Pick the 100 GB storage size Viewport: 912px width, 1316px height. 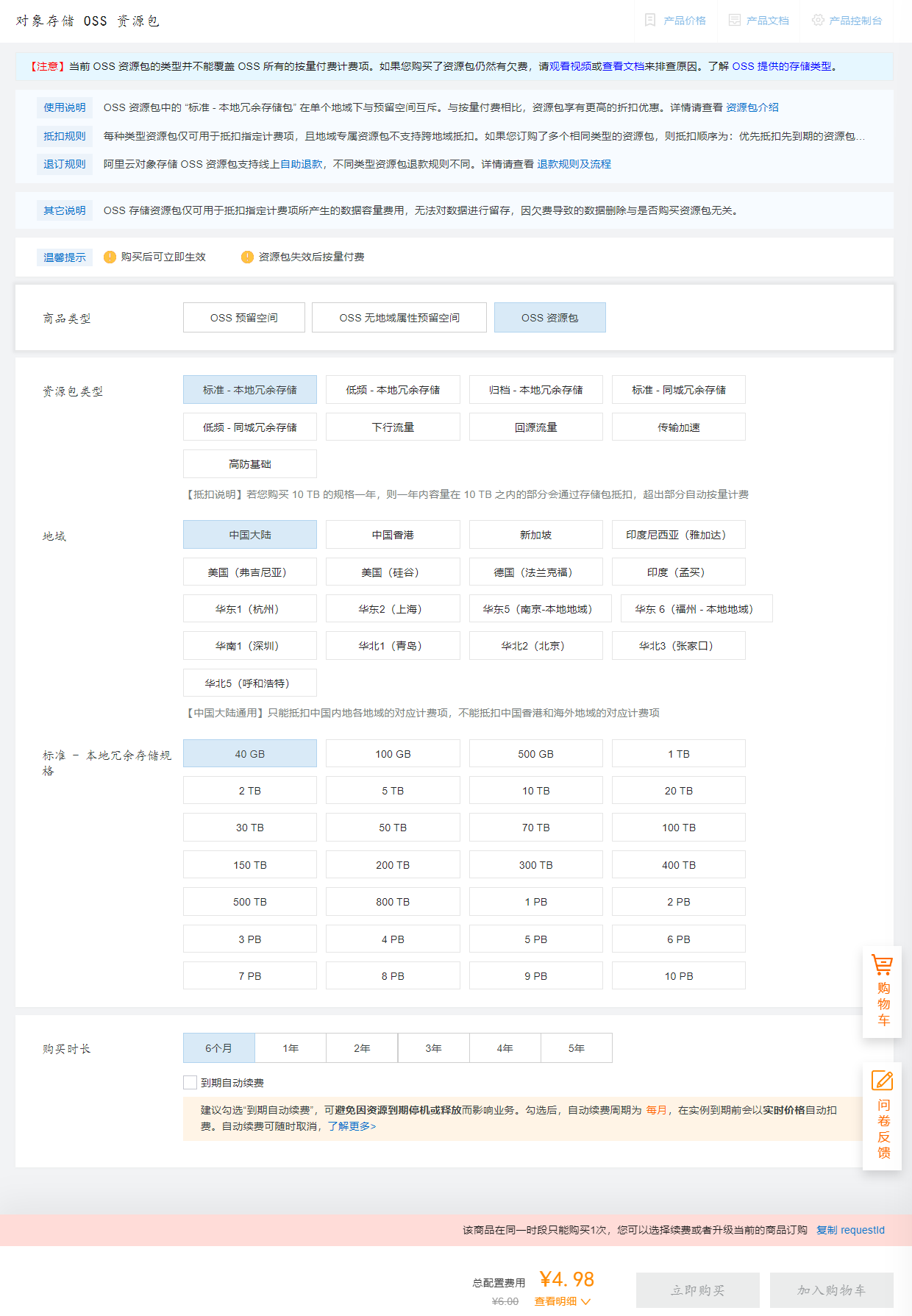click(x=393, y=753)
